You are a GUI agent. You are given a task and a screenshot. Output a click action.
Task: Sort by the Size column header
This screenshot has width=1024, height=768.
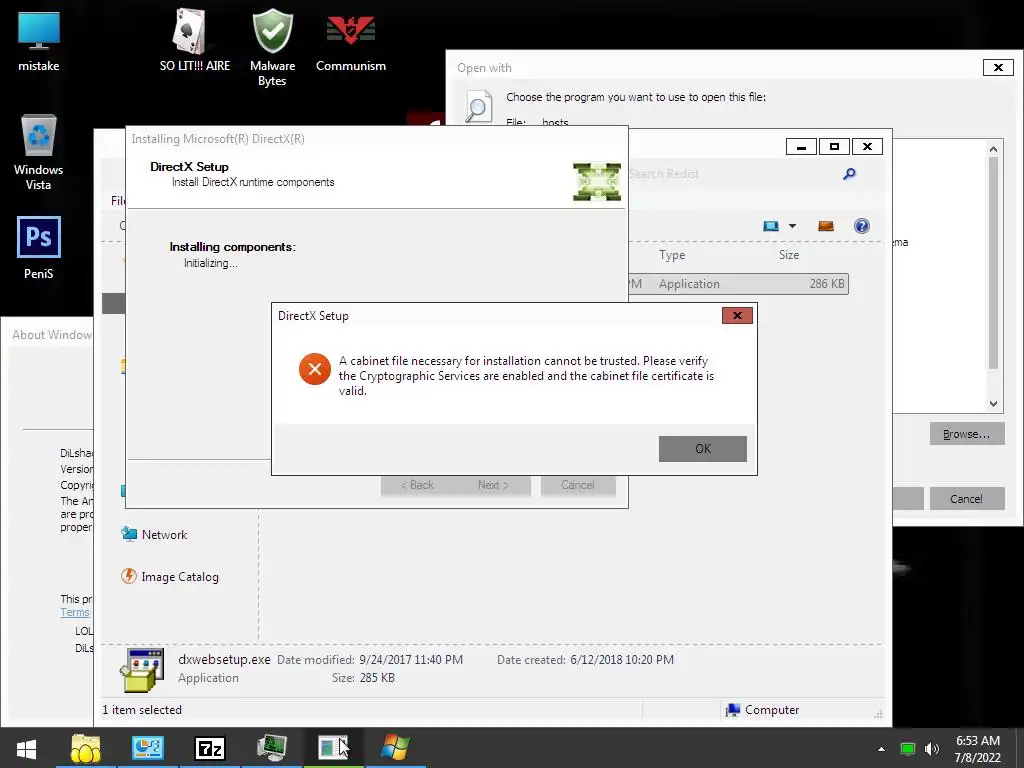point(789,255)
